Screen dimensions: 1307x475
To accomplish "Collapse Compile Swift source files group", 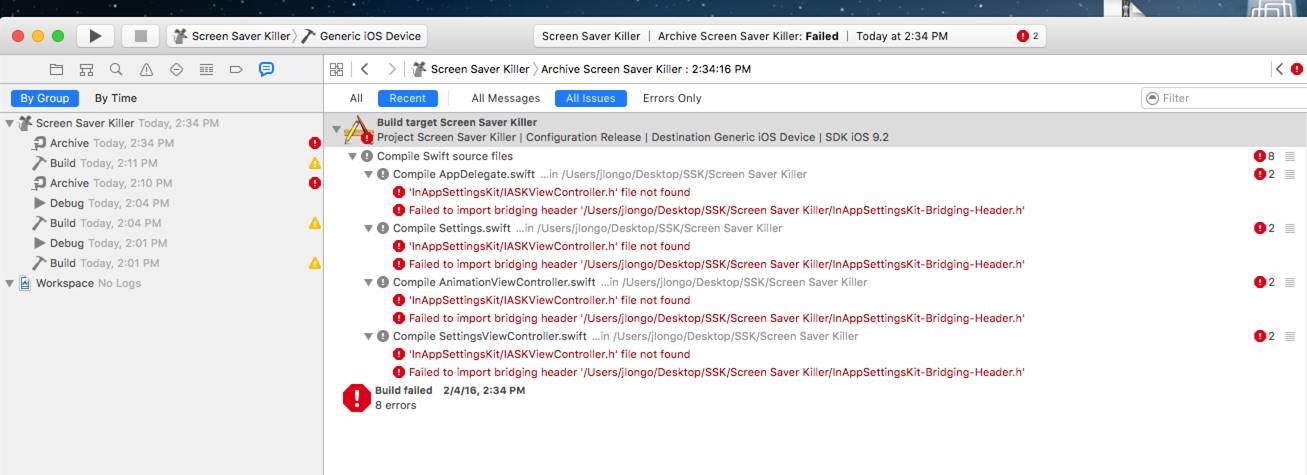I will (x=353, y=156).
